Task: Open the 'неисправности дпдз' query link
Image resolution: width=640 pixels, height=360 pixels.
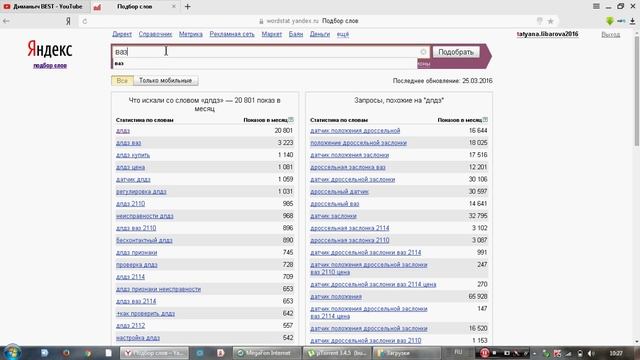Action: (144, 216)
